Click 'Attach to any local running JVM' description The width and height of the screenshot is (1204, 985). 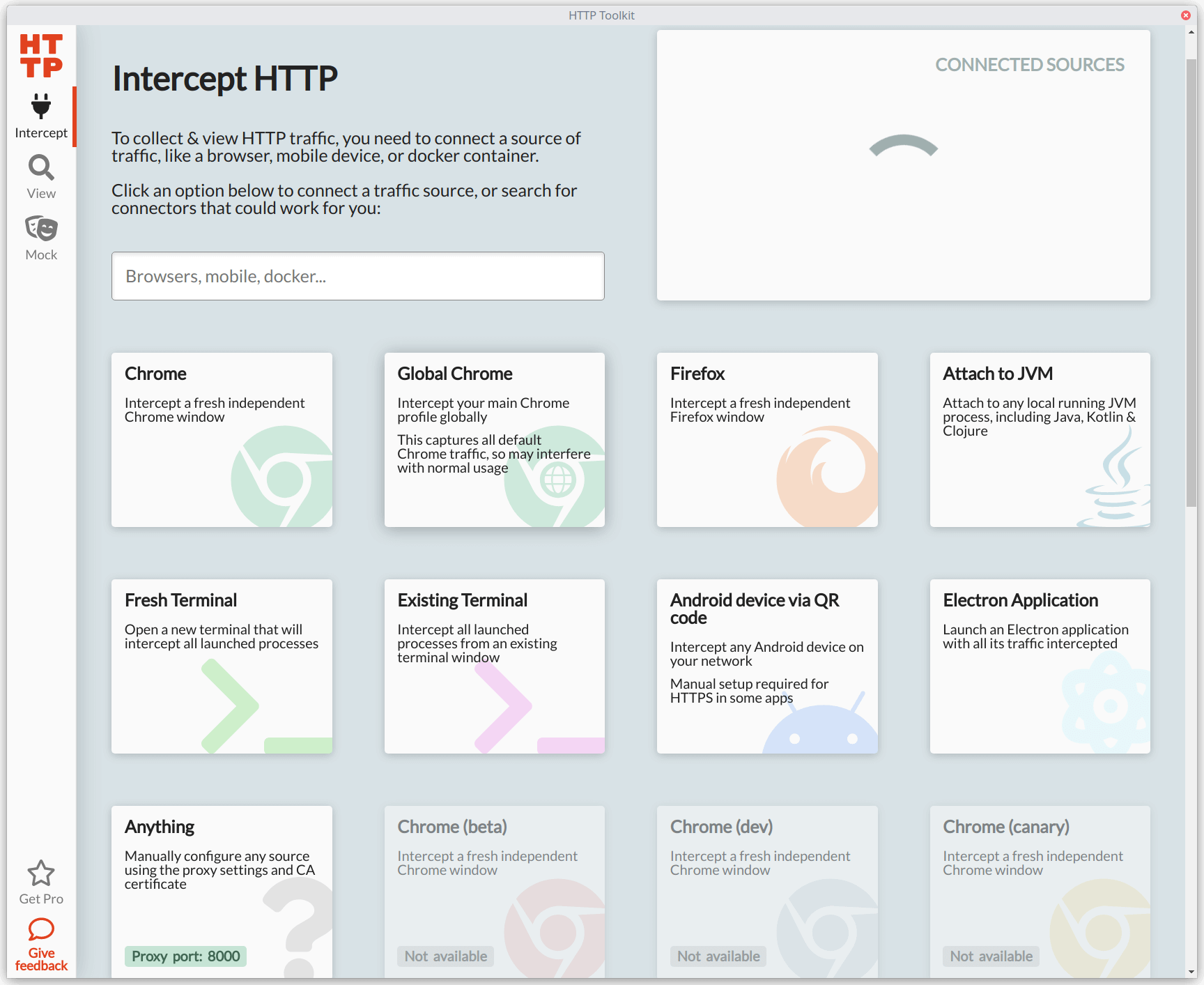coord(1039,417)
